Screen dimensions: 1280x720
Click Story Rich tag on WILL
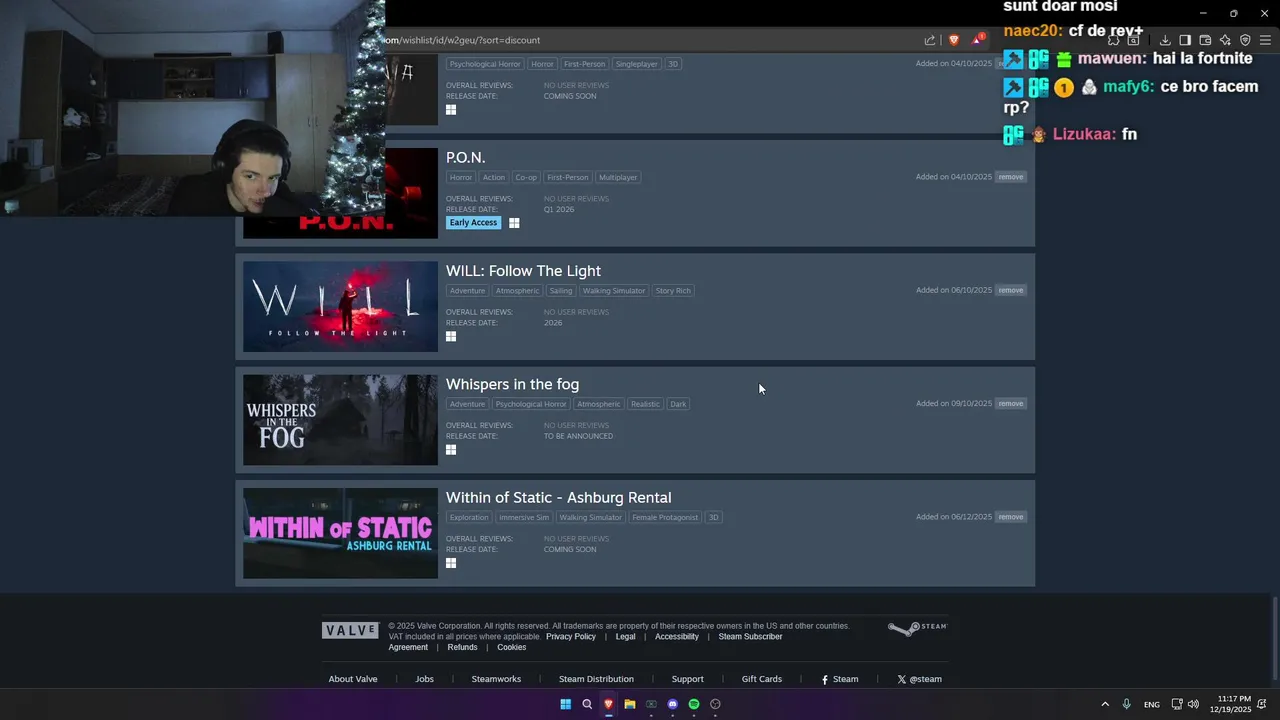tap(673, 291)
